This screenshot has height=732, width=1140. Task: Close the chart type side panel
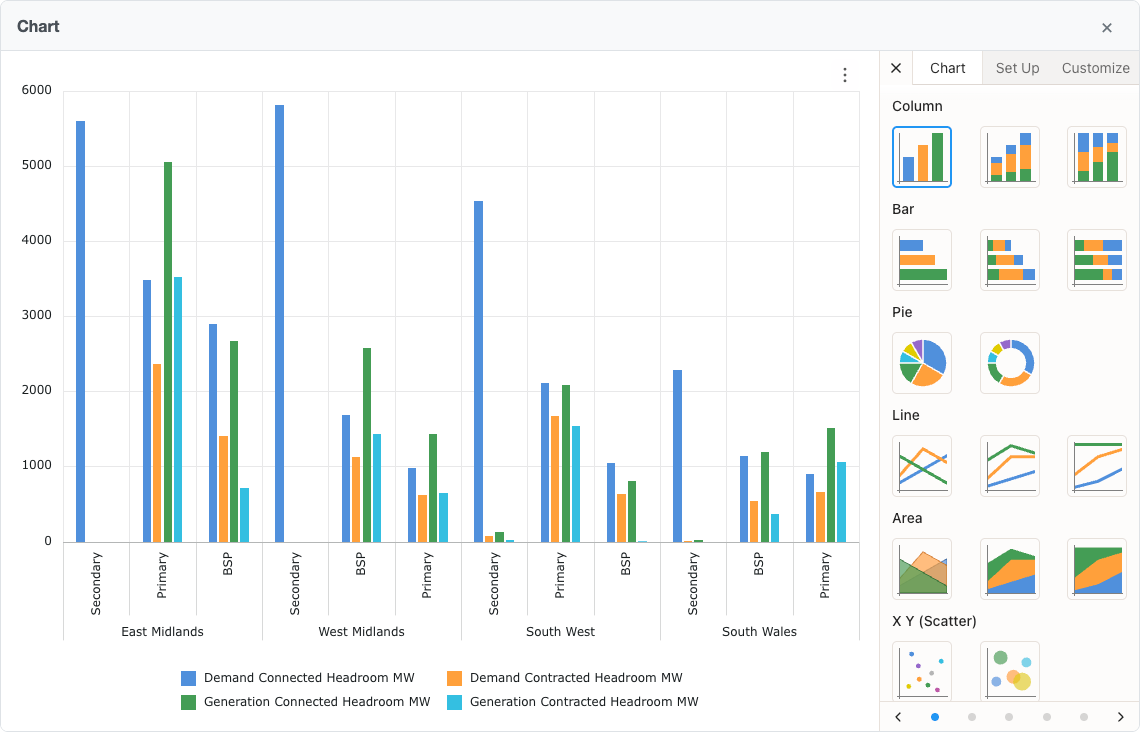click(895, 67)
